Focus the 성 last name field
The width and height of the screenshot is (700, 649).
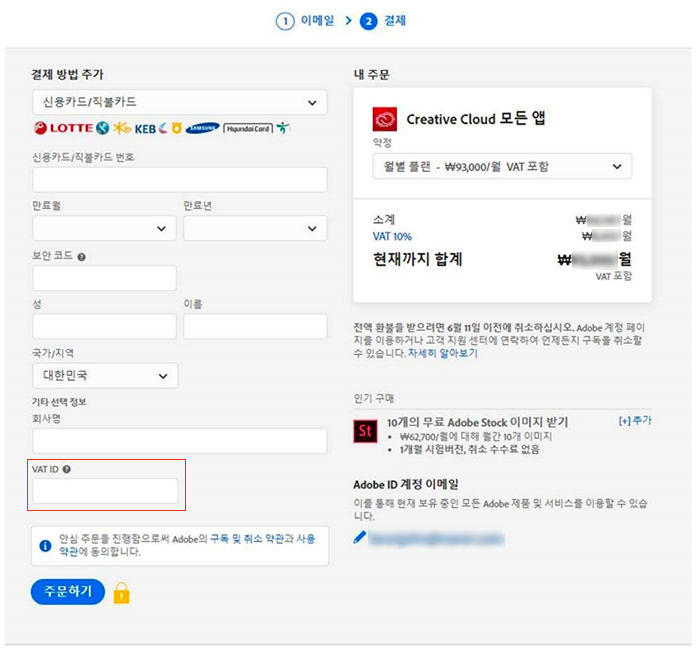point(104,326)
